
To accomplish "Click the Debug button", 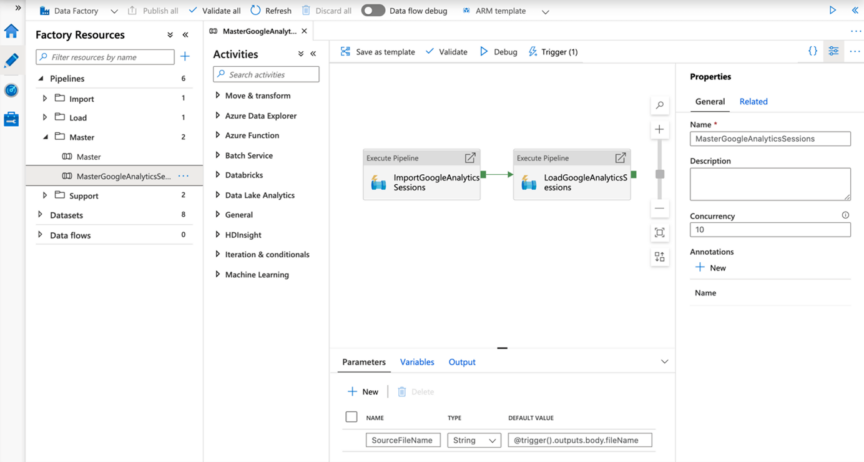I will 498,51.
